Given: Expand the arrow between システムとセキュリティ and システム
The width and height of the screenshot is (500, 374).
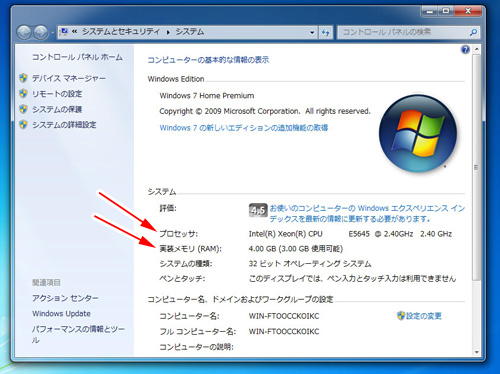Looking at the screenshot, I should click(x=168, y=32).
